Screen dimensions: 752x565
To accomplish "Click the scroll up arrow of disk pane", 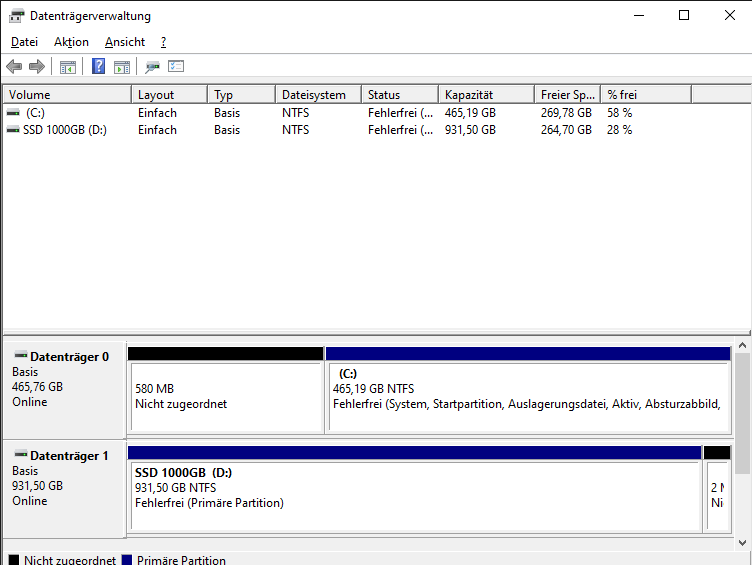I will pos(742,345).
